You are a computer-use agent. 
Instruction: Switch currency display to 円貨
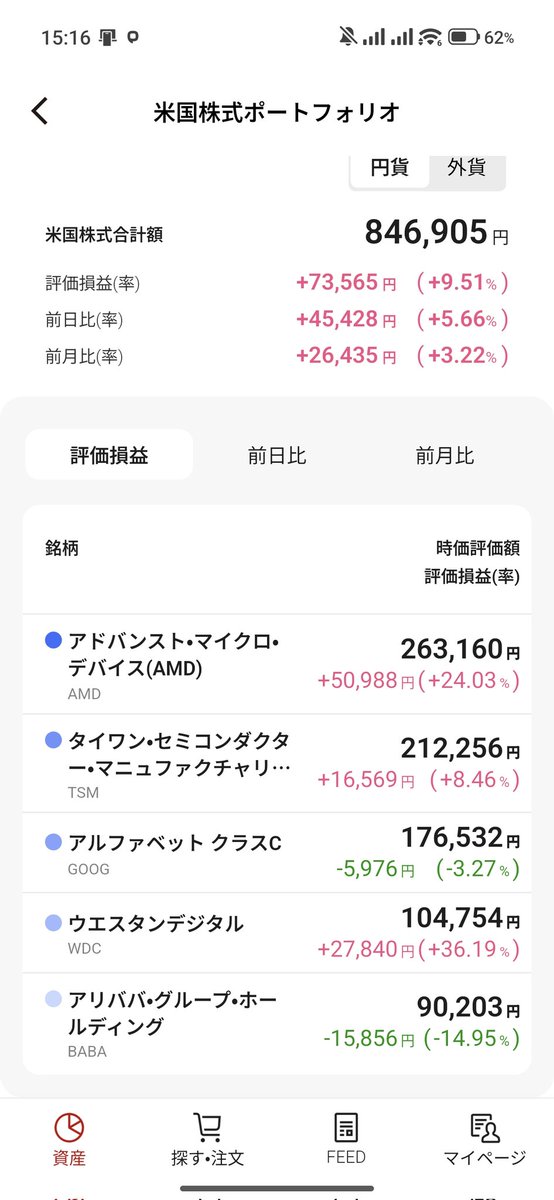389,168
